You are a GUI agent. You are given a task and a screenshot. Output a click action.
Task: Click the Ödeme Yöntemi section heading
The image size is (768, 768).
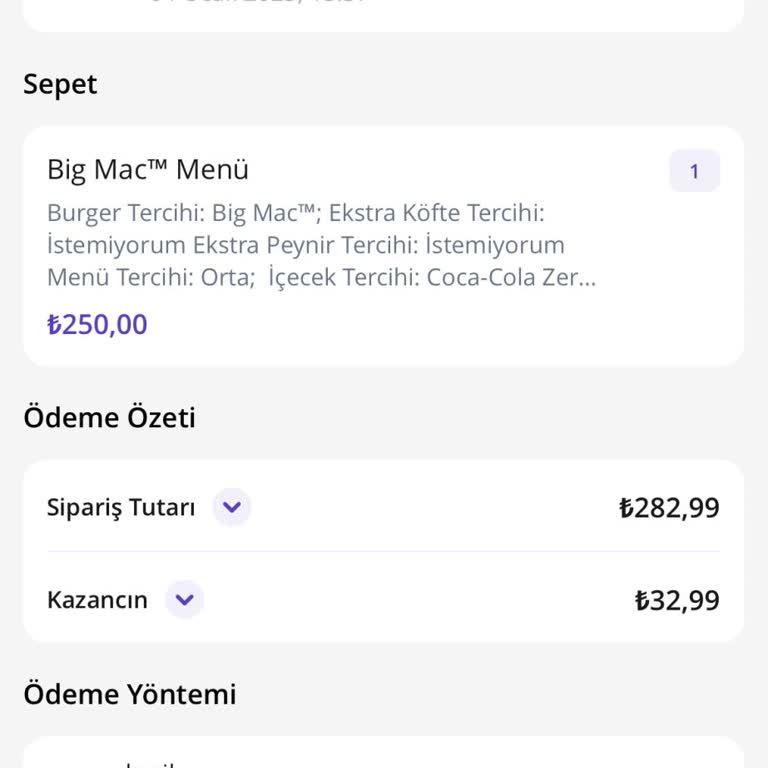(130, 694)
